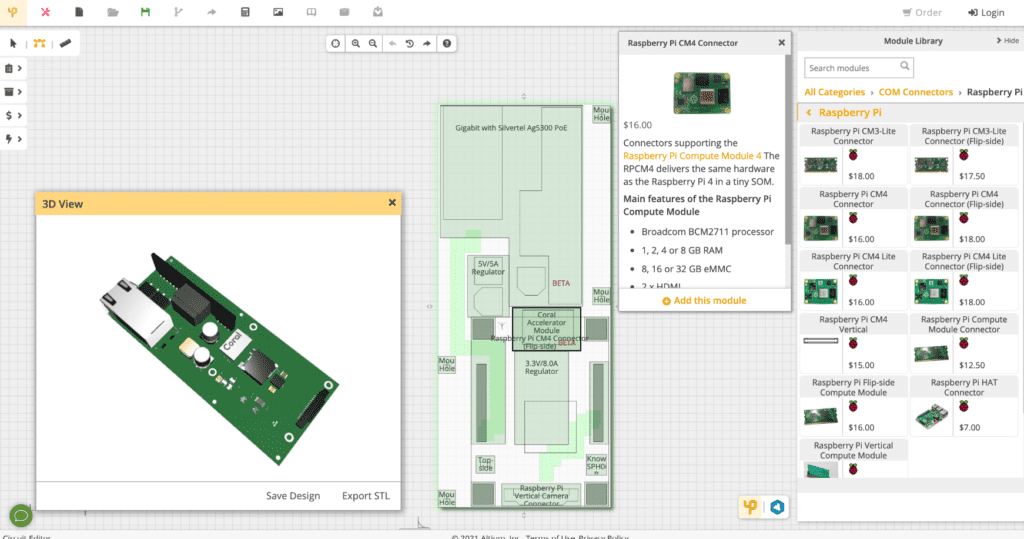Expand the clipboard side panel
The image size is (1024, 539).
(x=13, y=69)
